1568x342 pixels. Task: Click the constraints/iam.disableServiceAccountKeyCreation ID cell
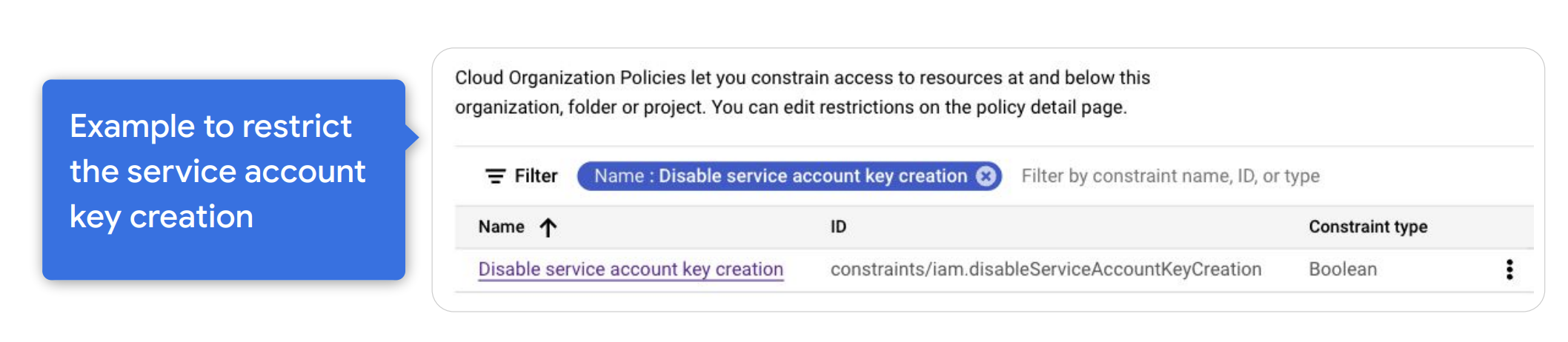pos(1046,269)
